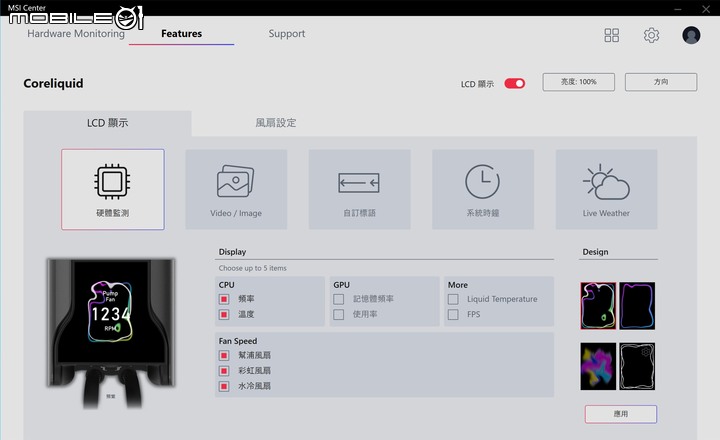Pick the Live Weather display mode

pos(606,189)
